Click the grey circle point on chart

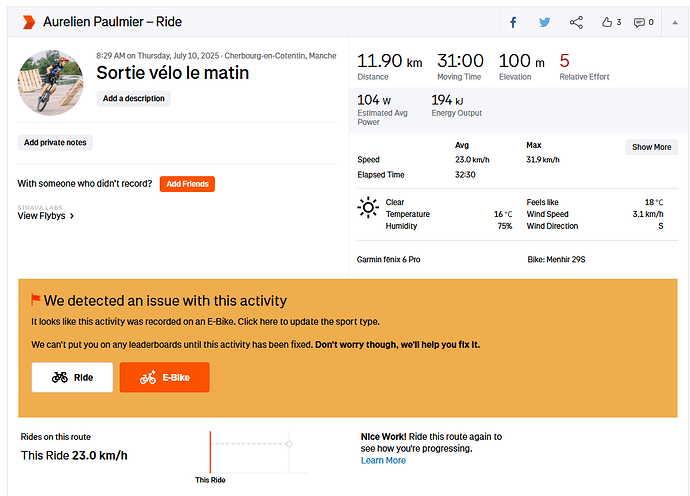tap(289, 444)
